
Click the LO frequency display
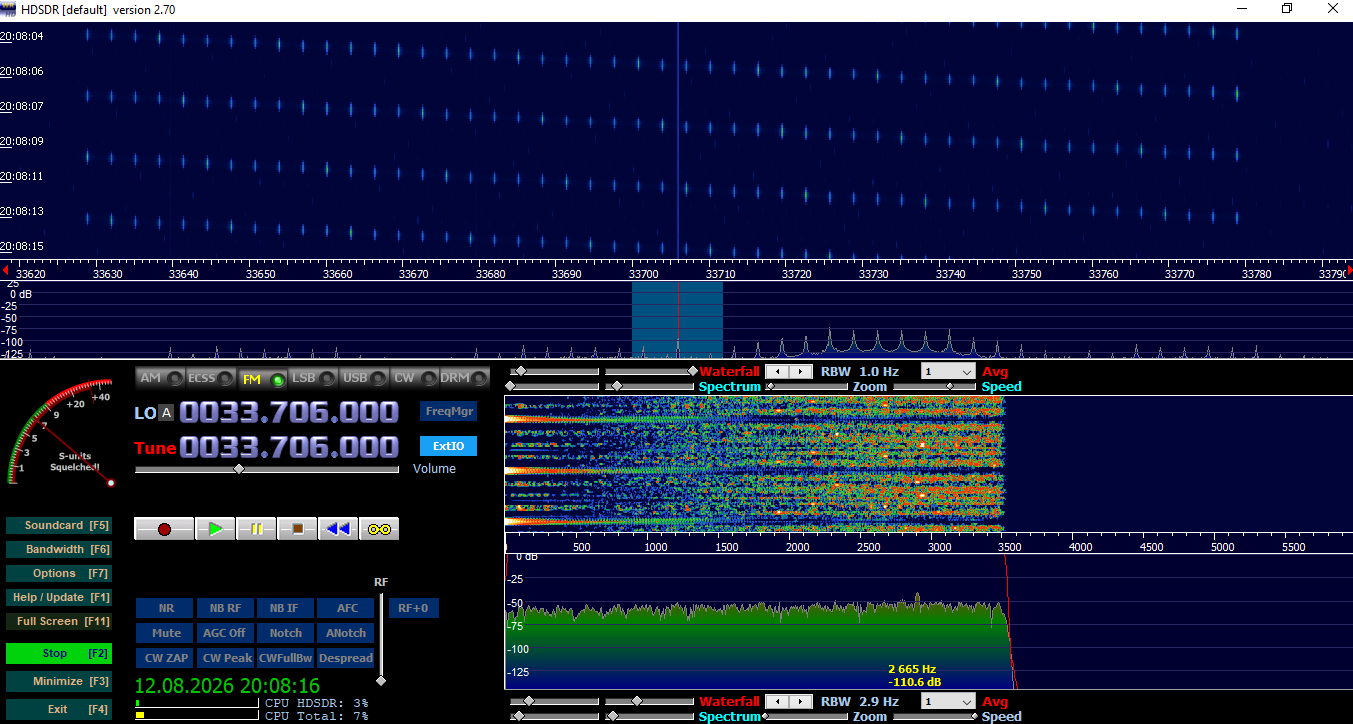(289, 412)
